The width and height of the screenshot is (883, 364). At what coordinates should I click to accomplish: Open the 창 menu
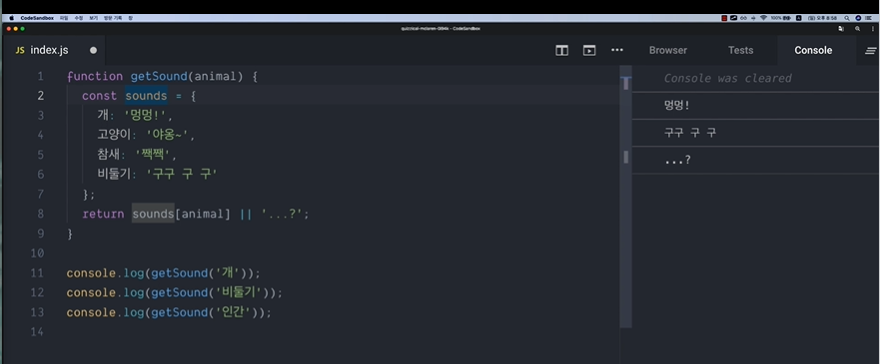130,18
